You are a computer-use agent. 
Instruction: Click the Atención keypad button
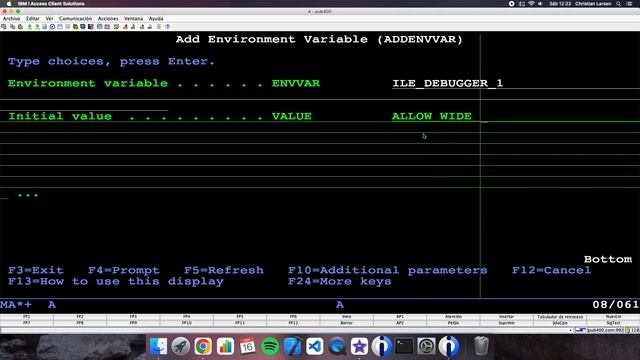coord(453,317)
